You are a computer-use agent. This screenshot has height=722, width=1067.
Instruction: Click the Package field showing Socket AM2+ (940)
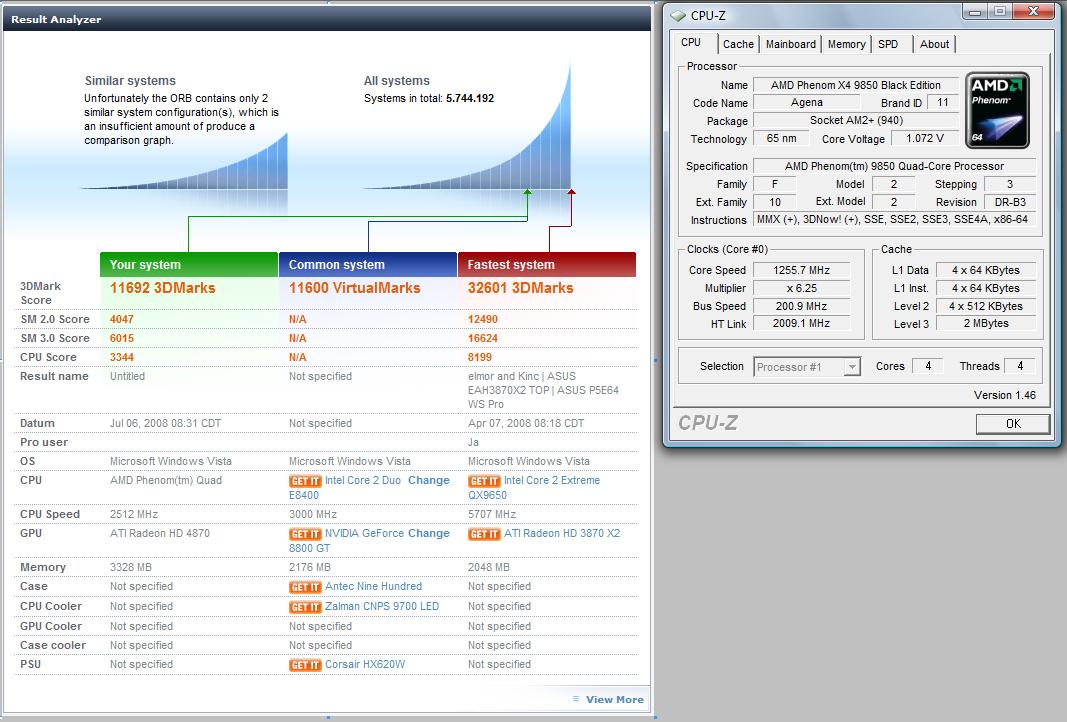coord(855,120)
